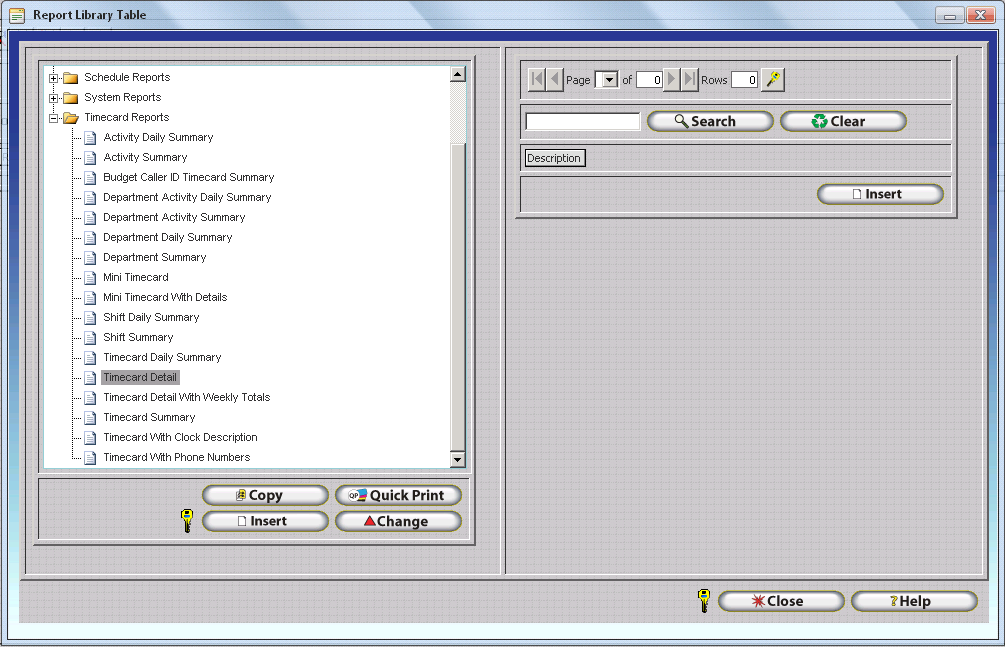The image size is (1005, 647).
Task: Click key icon next to left Insert button
Action: pos(186,521)
